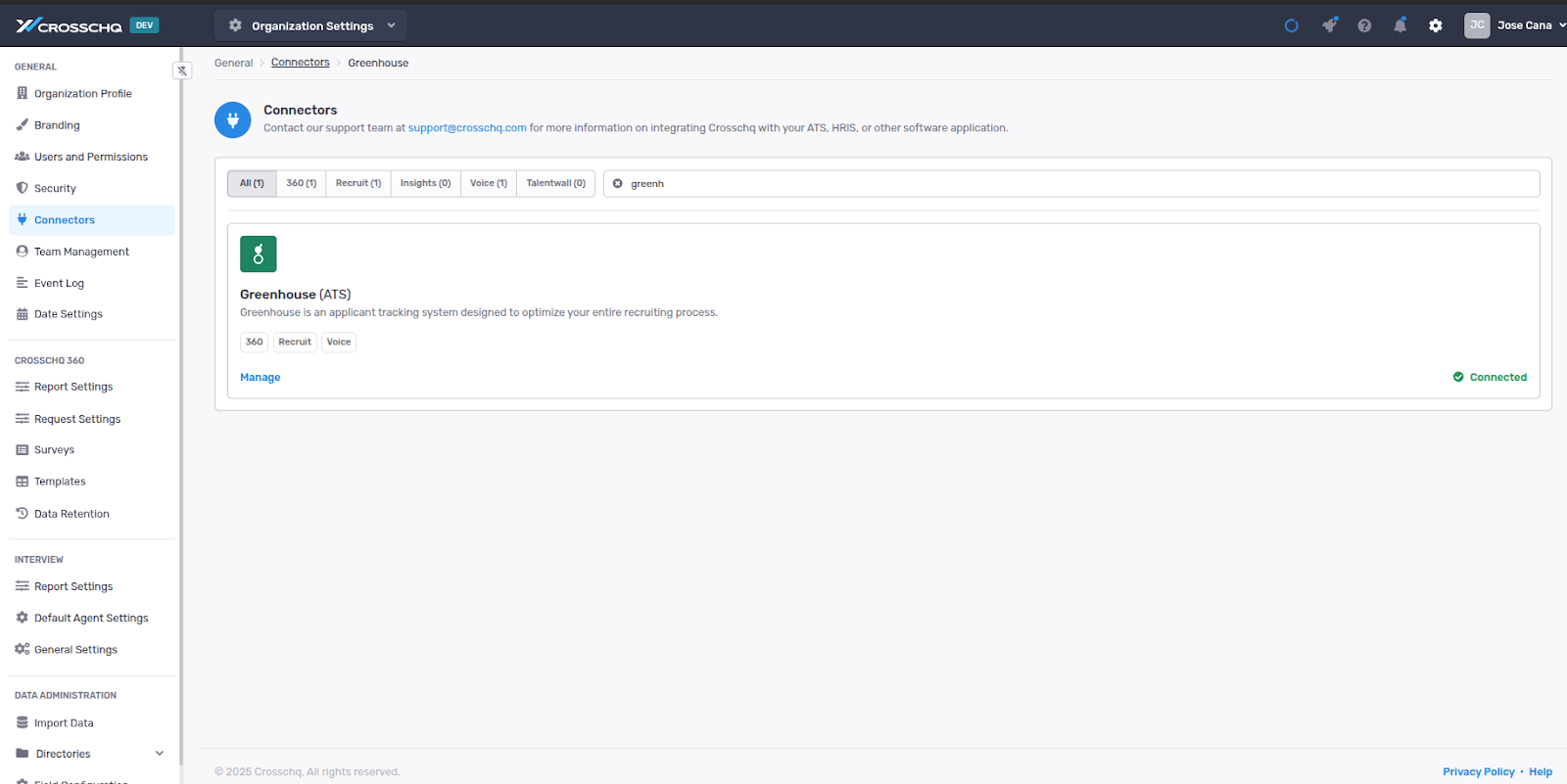This screenshot has width=1567, height=784.
Task: Click the blue circular refresh icon
Action: click(1292, 25)
